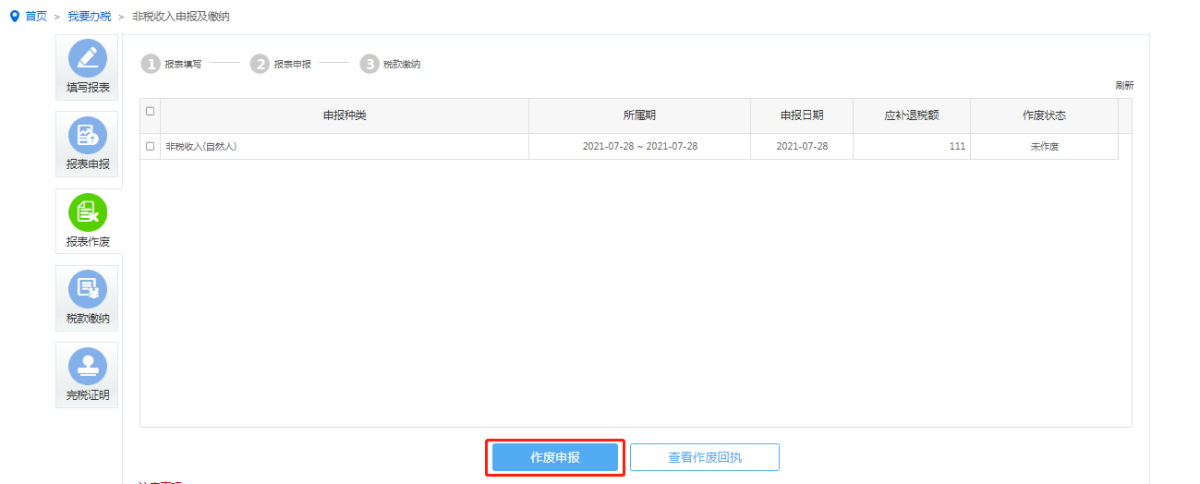Open the 完税证明 stamp icon
The height and width of the screenshot is (484, 1200).
87,366
